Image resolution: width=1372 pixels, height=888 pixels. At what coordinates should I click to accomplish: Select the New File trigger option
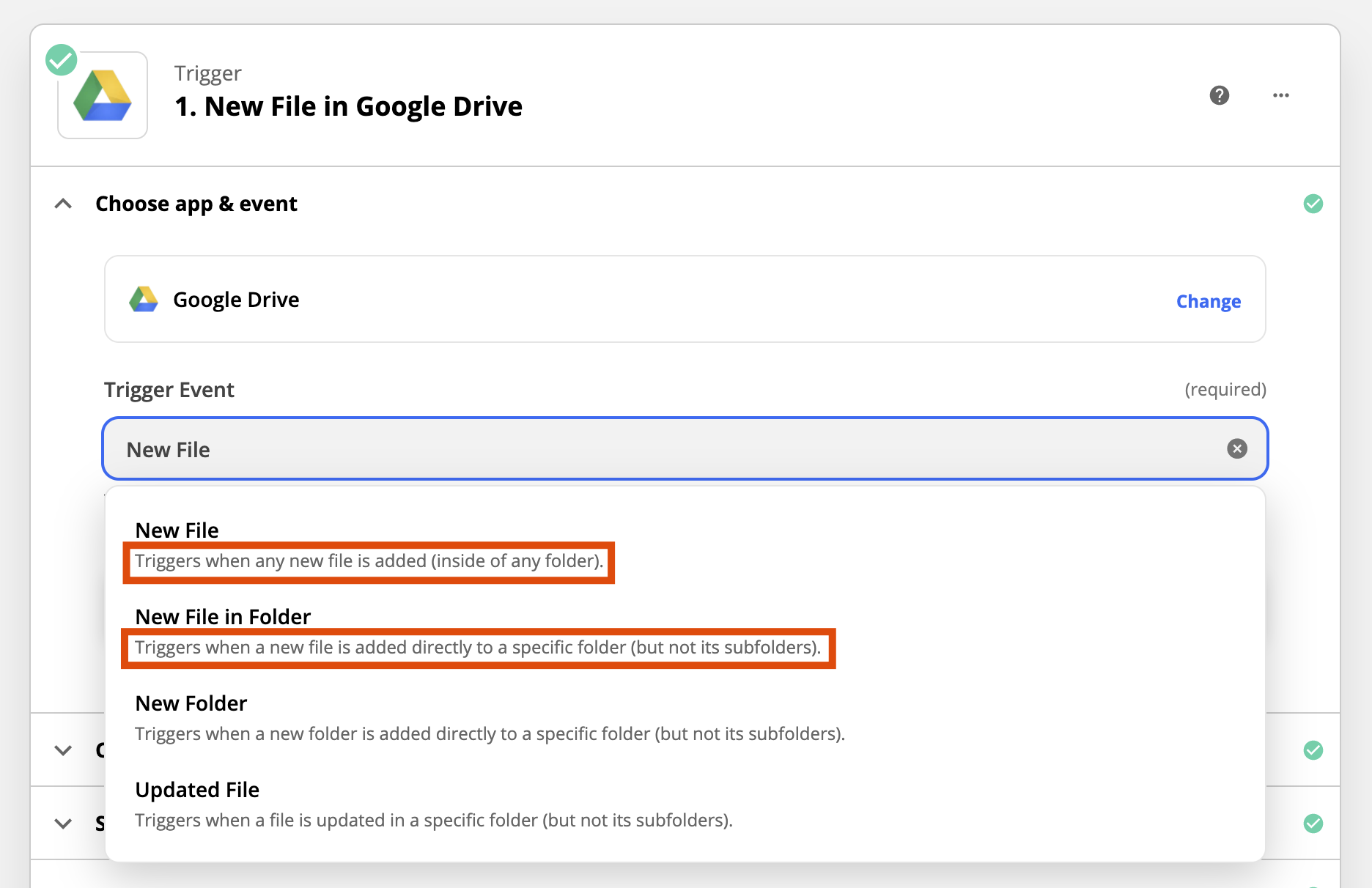tap(685, 544)
